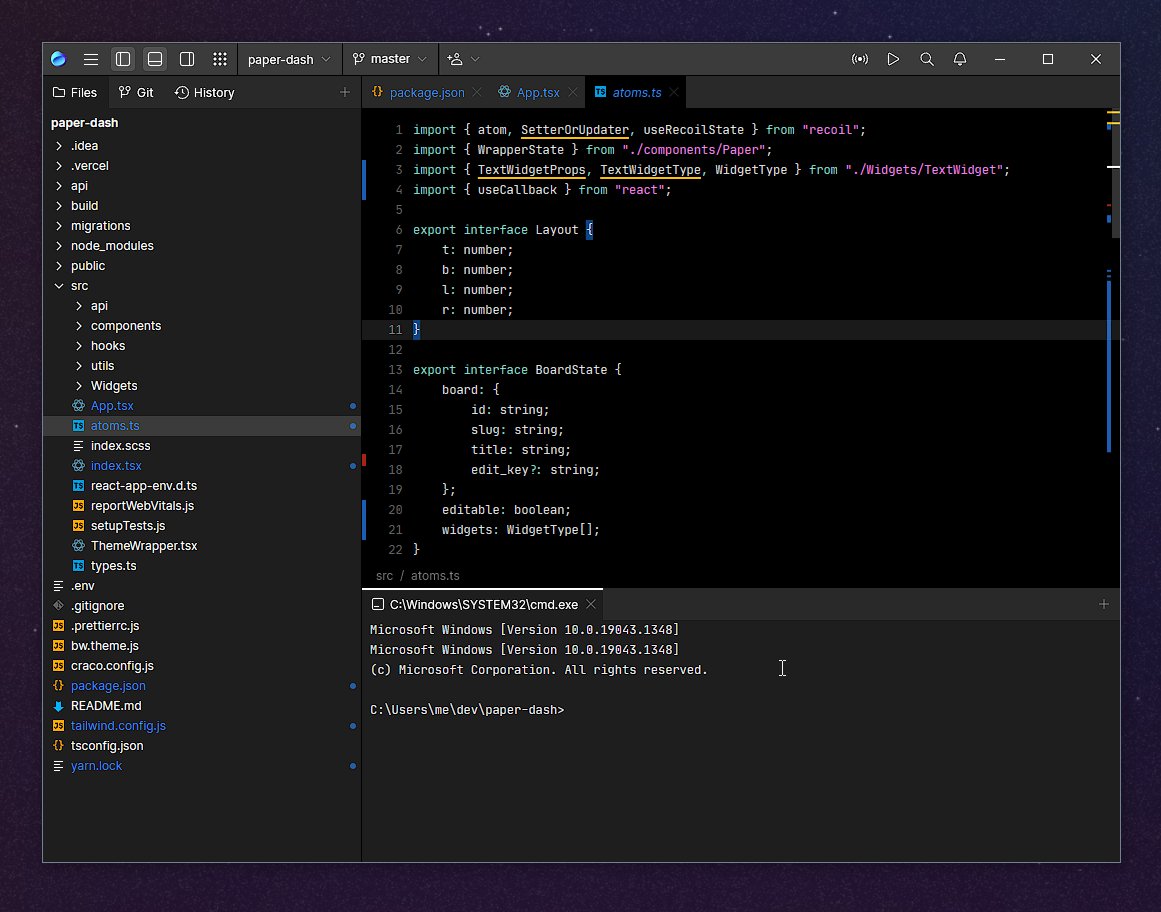Image resolution: width=1161 pixels, height=912 pixels.
Task: Open search with the magnifier icon
Action: click(926, 59)
